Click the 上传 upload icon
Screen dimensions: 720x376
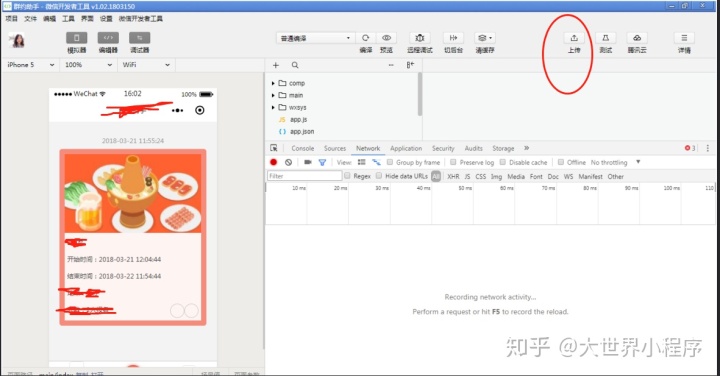click(574, 38)
